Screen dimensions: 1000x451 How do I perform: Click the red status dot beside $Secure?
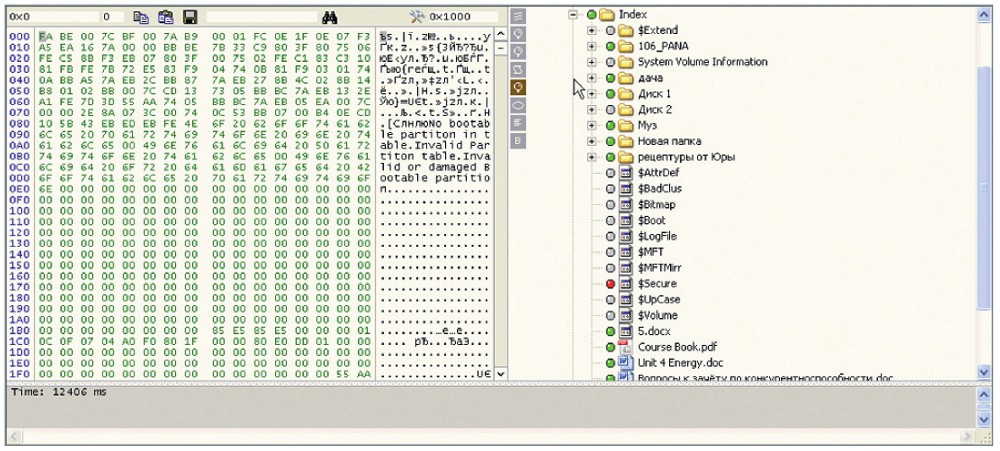tap(609, 283)
